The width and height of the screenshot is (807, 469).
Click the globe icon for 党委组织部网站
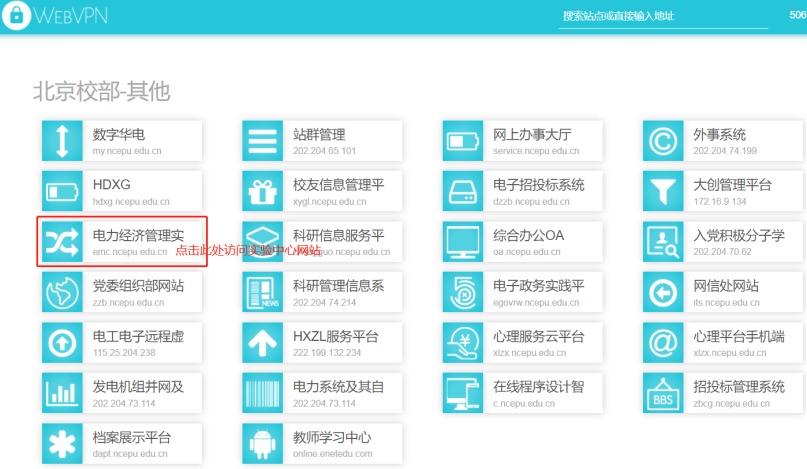pos(62,292)
